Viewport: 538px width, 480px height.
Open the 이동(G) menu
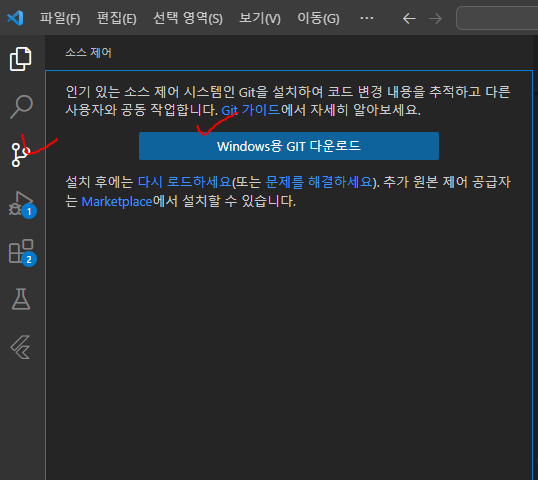pyautogui.click(x=318, y=18)
